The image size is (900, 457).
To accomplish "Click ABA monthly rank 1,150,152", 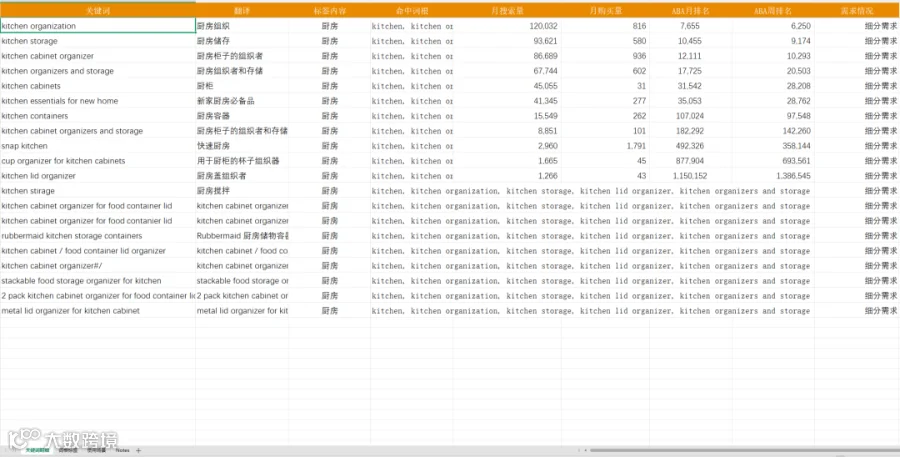I will click(x=691, y=176).
